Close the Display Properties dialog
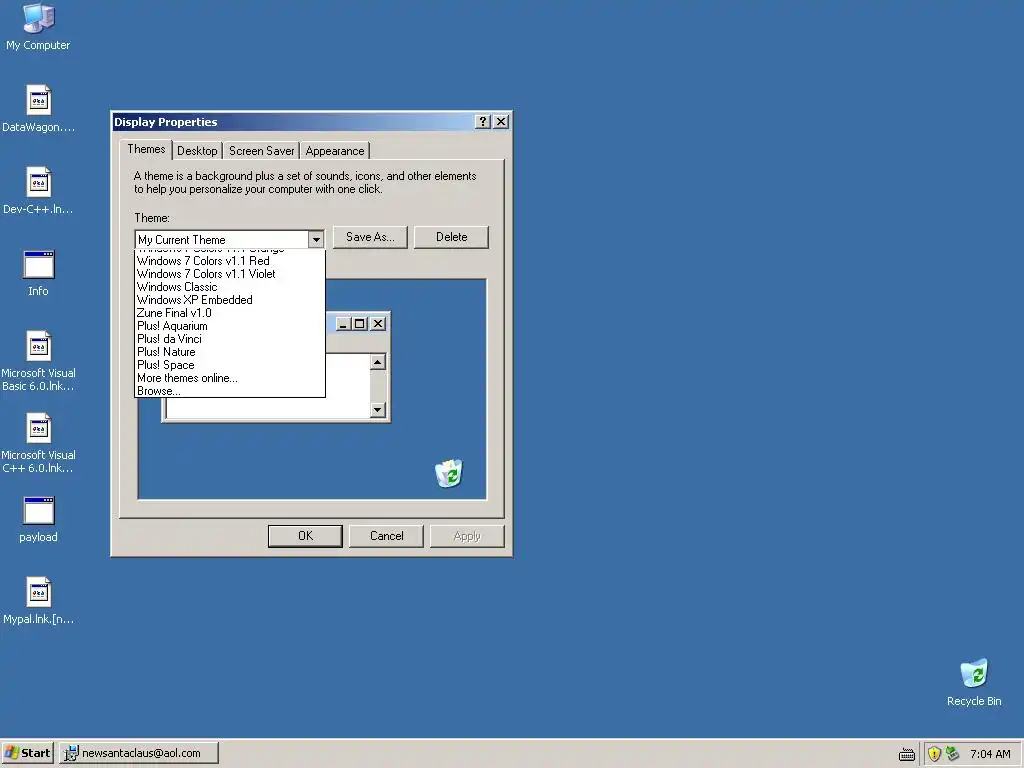 [501, 121]
